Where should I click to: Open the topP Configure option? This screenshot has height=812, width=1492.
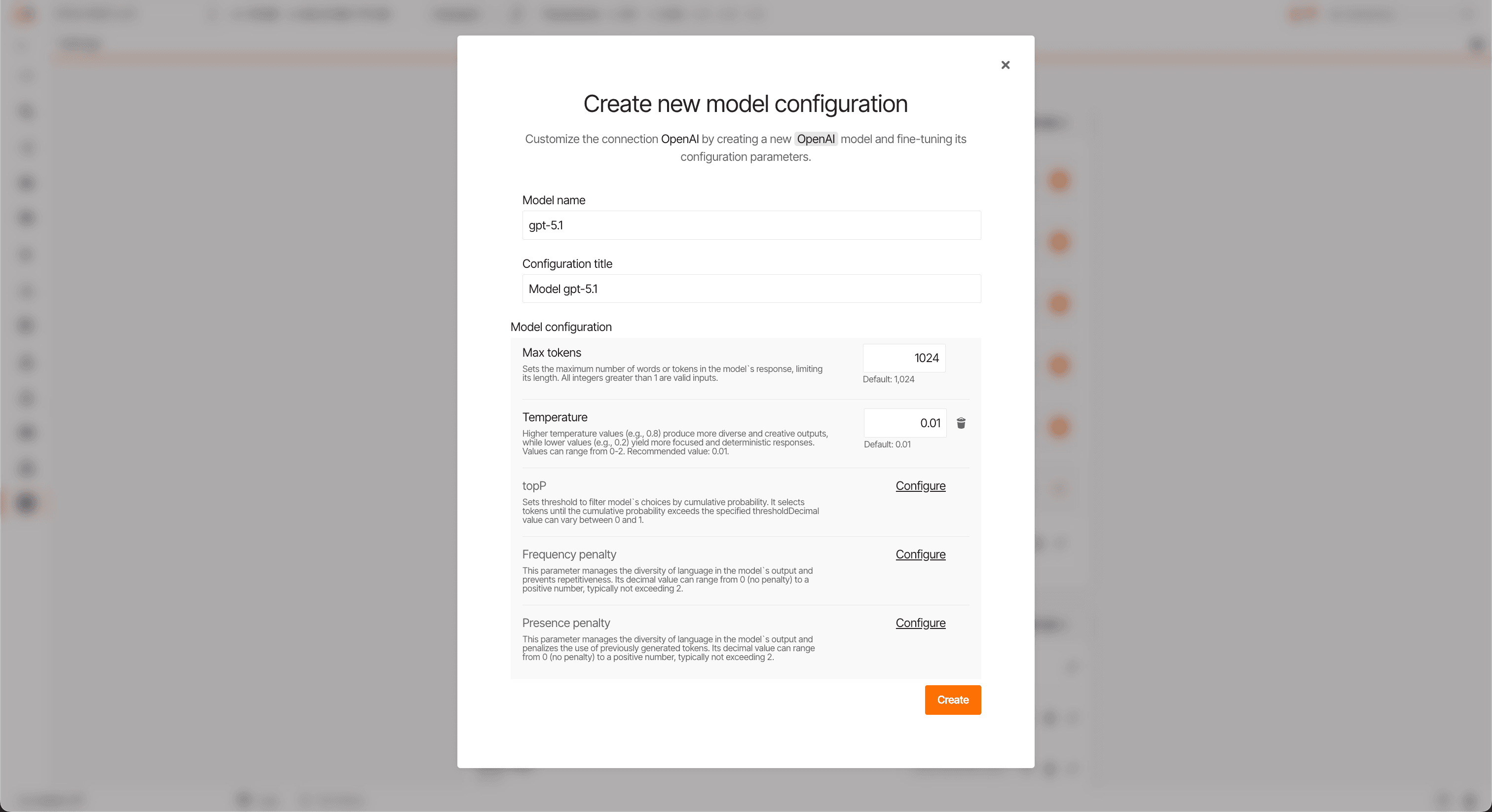click(x=920, y=486)
